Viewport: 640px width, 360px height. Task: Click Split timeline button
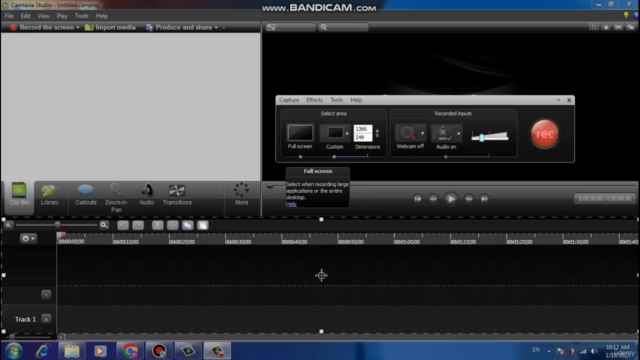point(173,225)
